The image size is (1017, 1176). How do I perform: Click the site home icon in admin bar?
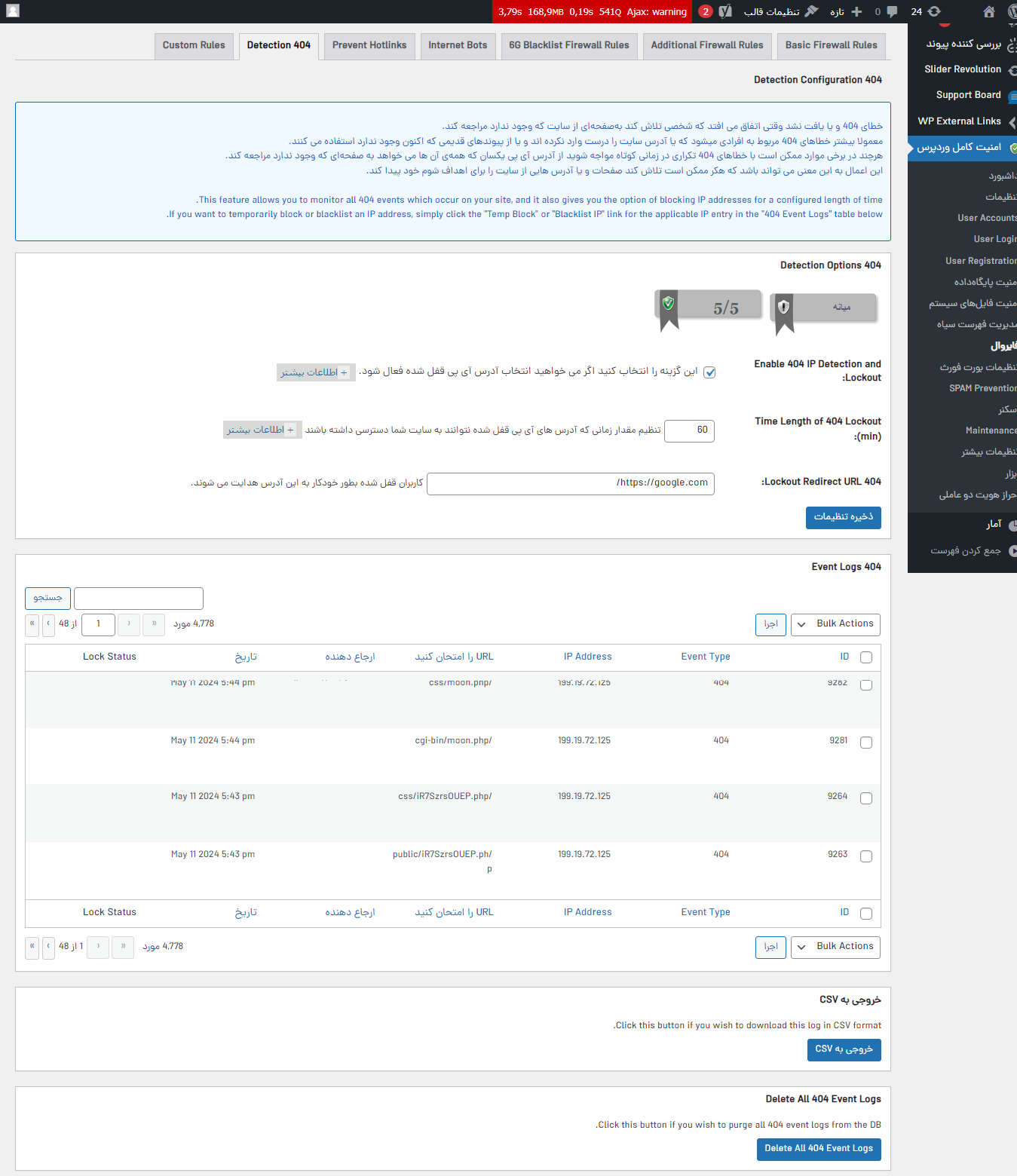click(x=989, y=11)
